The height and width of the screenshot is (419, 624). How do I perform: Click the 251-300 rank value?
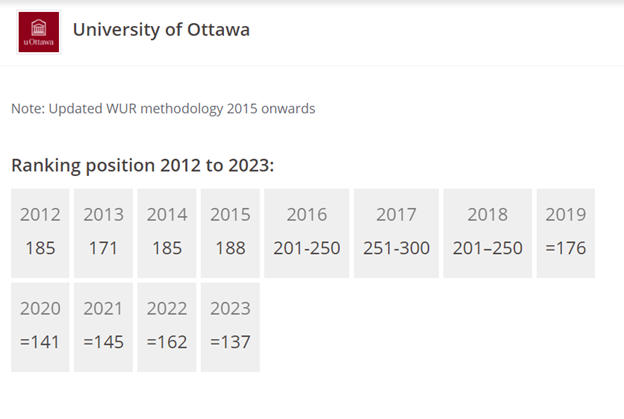point(396,248)
